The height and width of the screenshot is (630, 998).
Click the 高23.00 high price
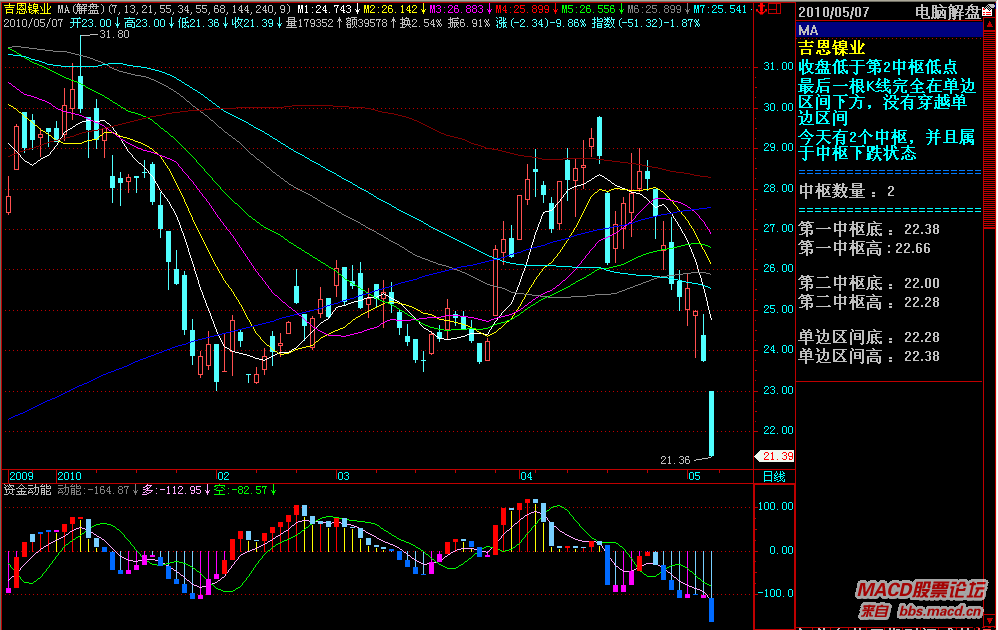pos(144,23)
